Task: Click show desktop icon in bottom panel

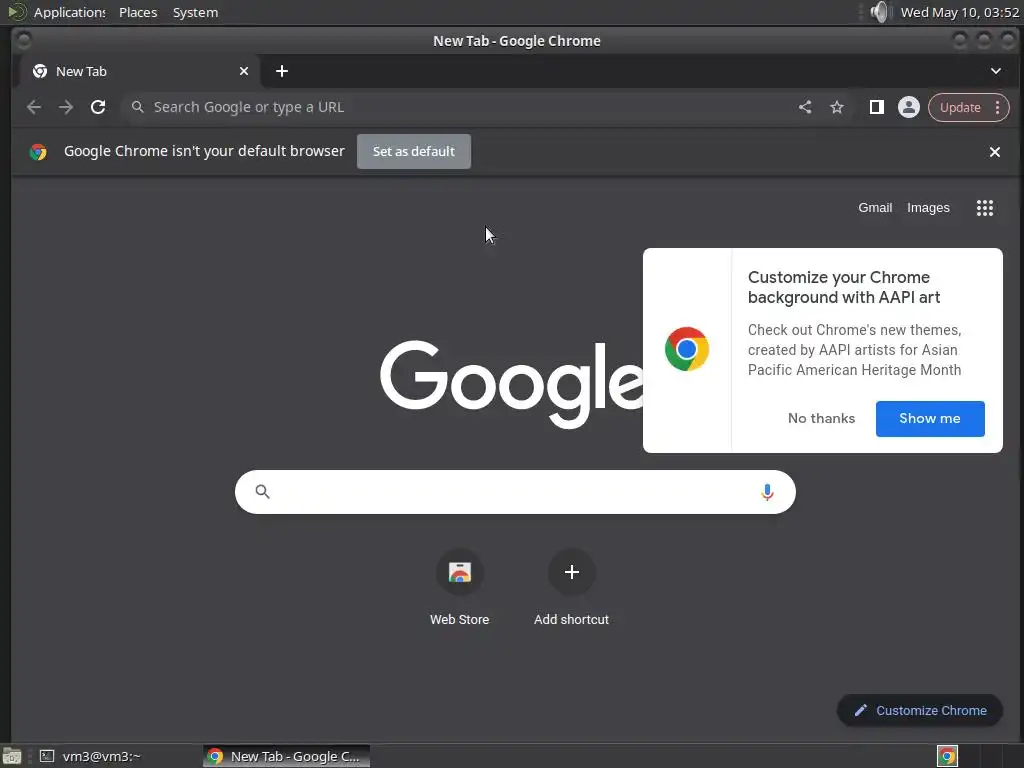Action: [12, 756]
